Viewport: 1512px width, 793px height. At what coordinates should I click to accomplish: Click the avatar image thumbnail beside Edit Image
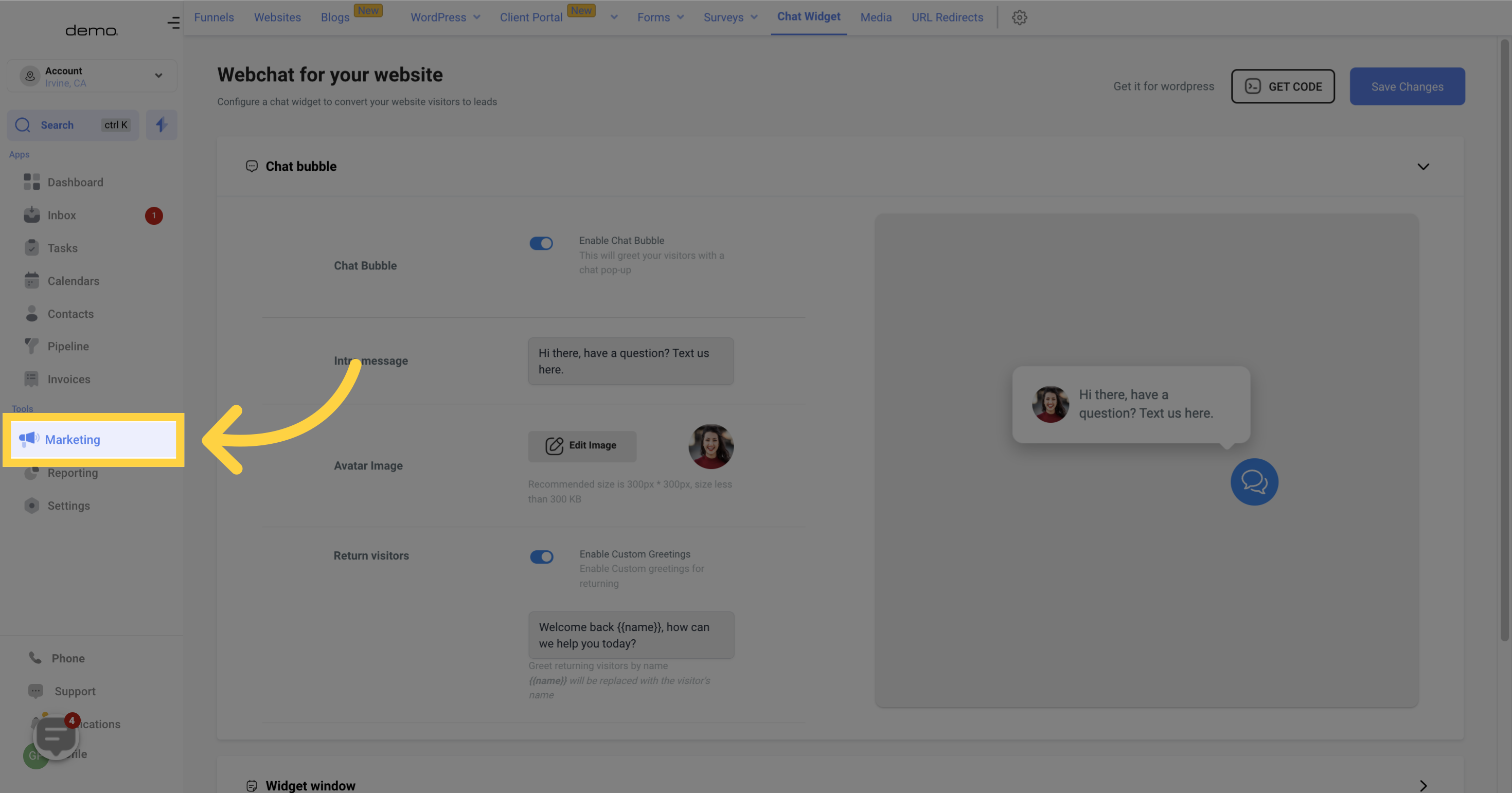coord(711,446)
